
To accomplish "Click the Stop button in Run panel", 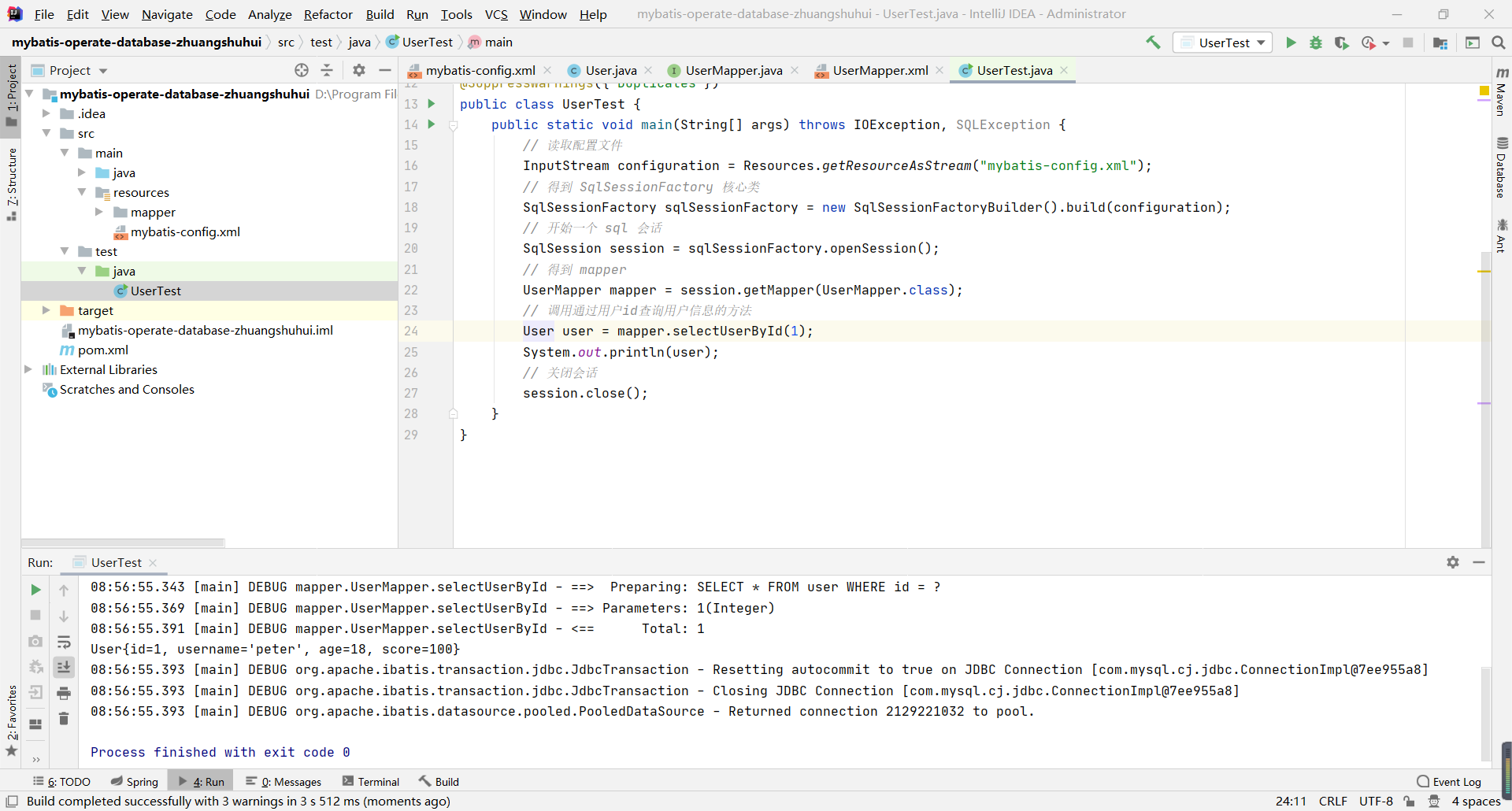I will tap(35, 616).
